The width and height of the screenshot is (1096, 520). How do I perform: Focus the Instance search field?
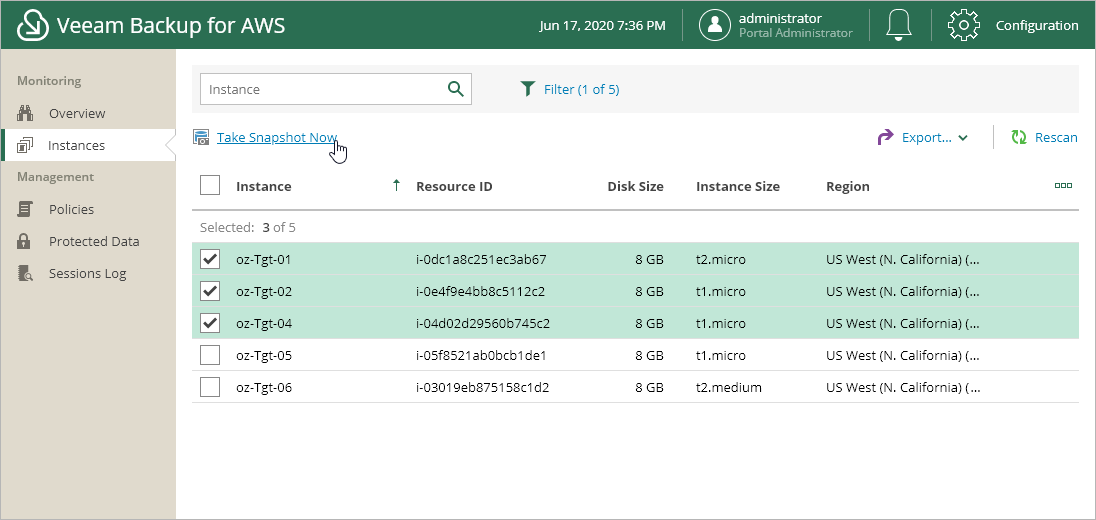click(336, 89)
